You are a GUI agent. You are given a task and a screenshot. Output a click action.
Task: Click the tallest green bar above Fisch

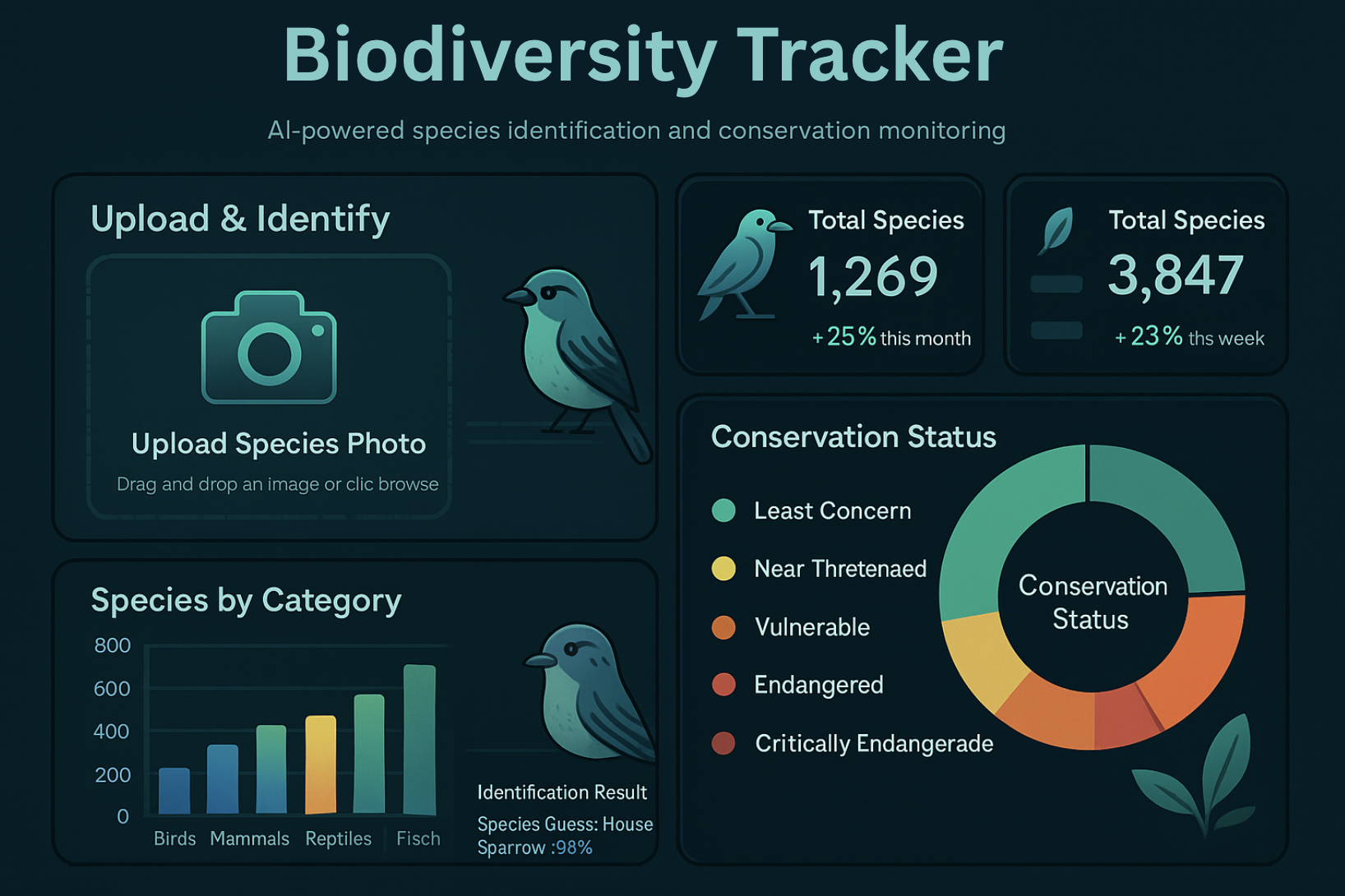click(419, 739)
